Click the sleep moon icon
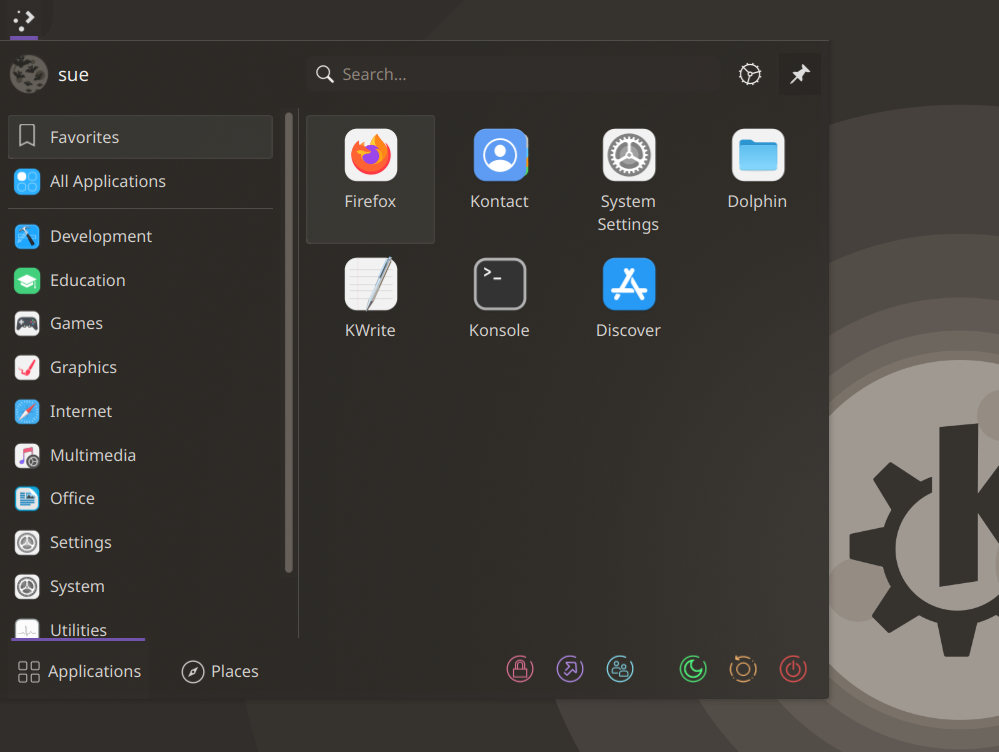 (693, 669)
